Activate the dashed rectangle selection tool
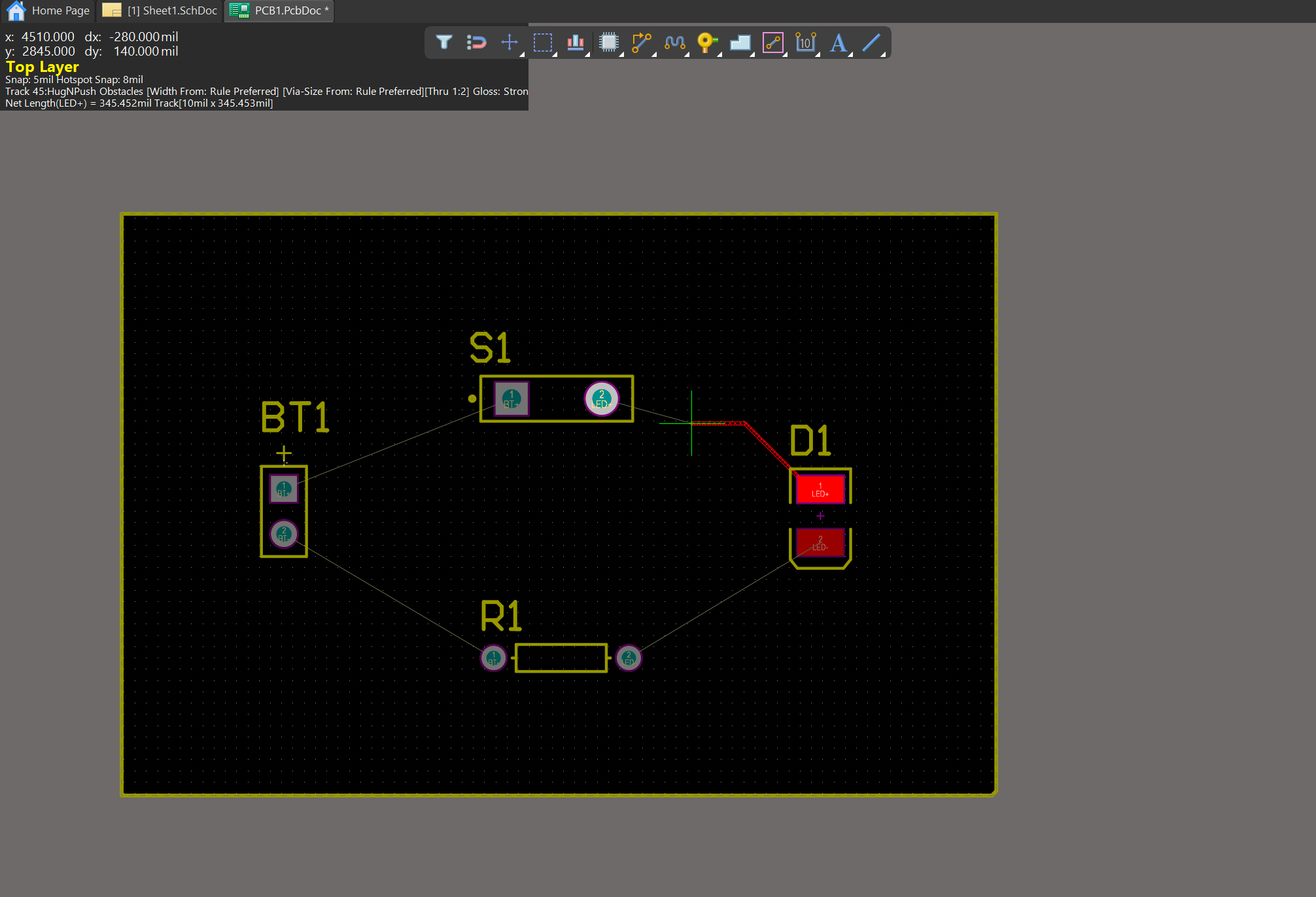The height and width of the screenshot is (897, 1316). click(x=542, y=43)
